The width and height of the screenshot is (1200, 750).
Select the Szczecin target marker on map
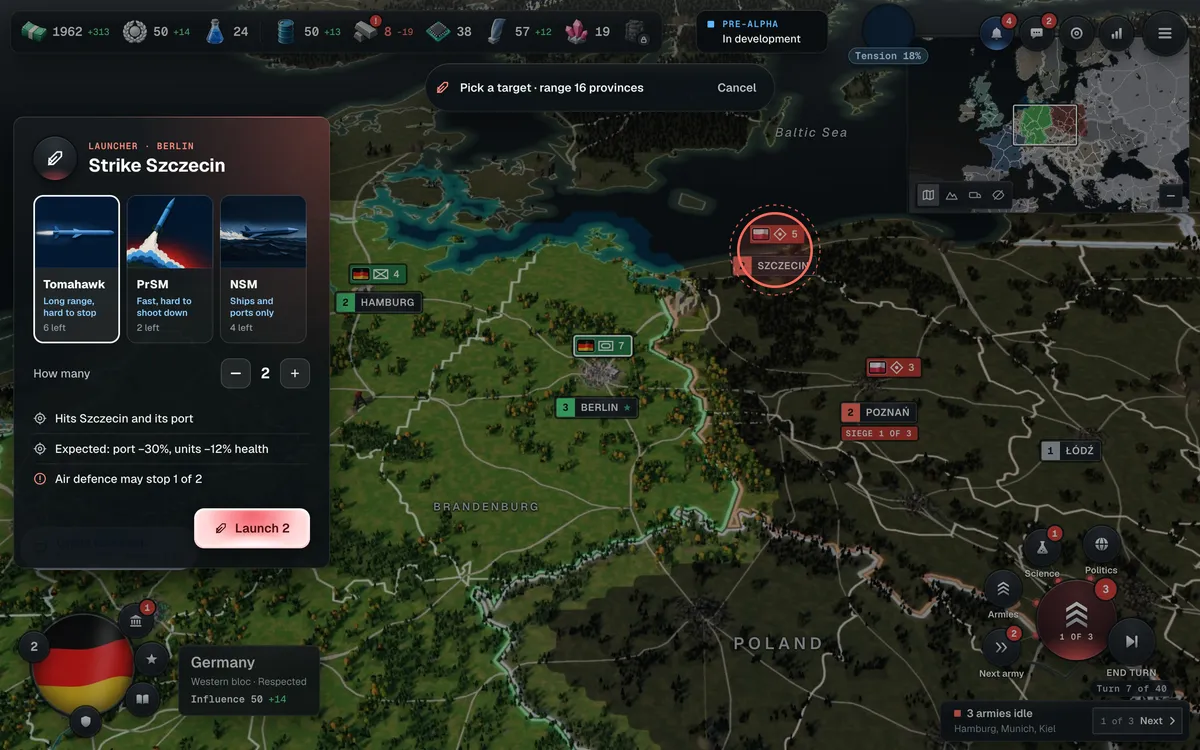[777, 250]
